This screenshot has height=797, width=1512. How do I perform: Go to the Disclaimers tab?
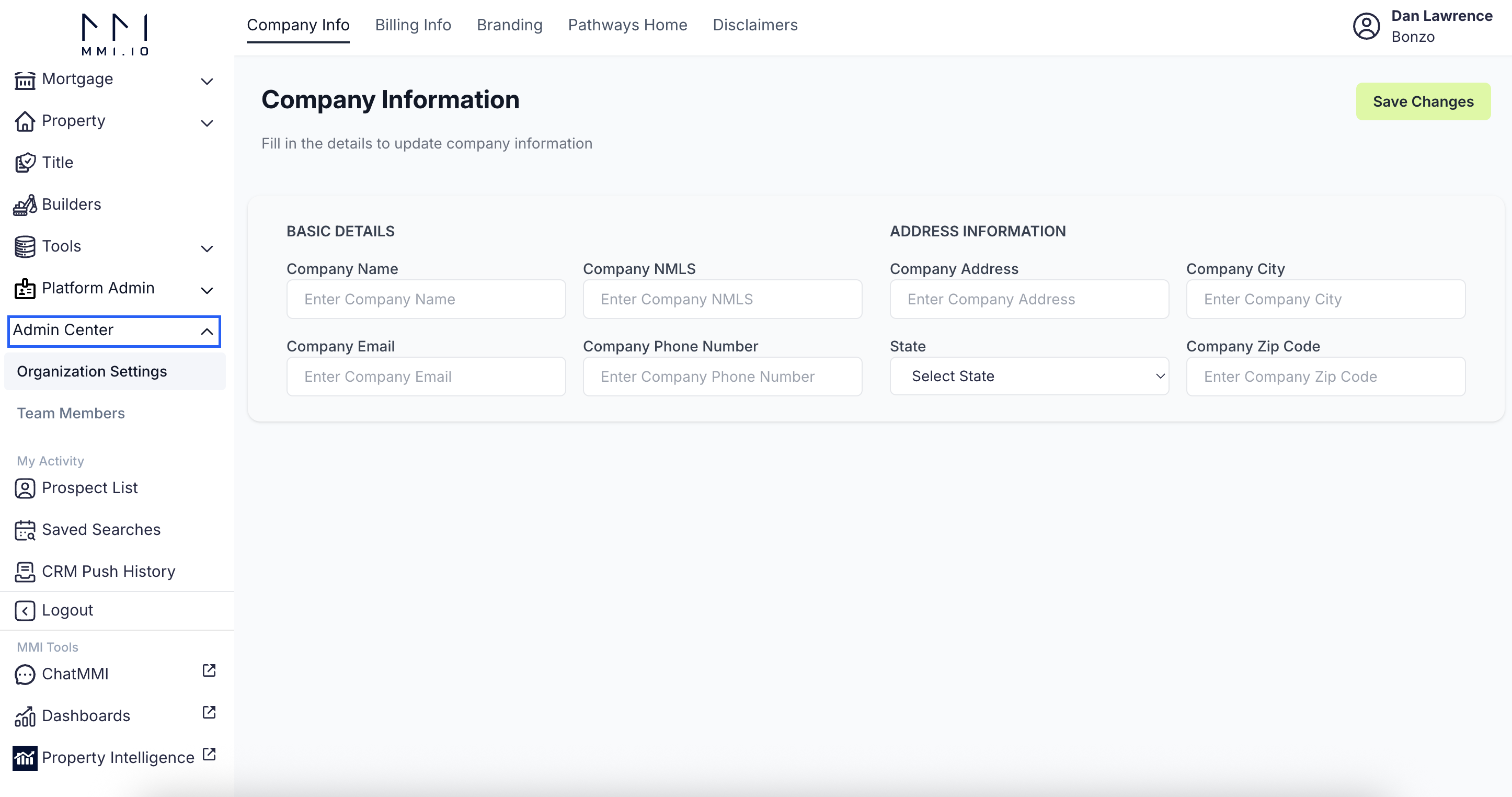pos(755,25)
